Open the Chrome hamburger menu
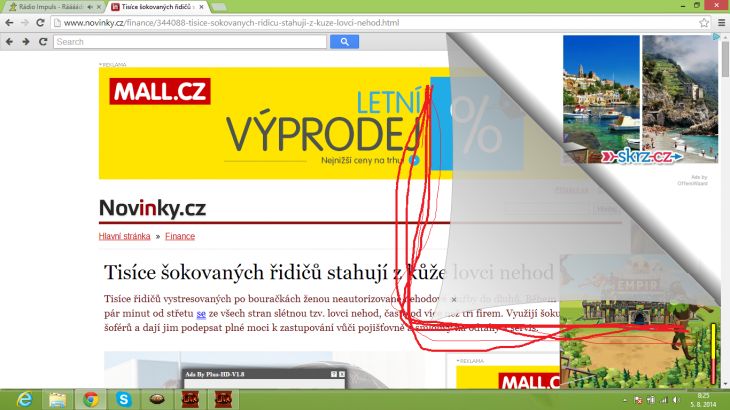The image size is (730, 410). 721,22
